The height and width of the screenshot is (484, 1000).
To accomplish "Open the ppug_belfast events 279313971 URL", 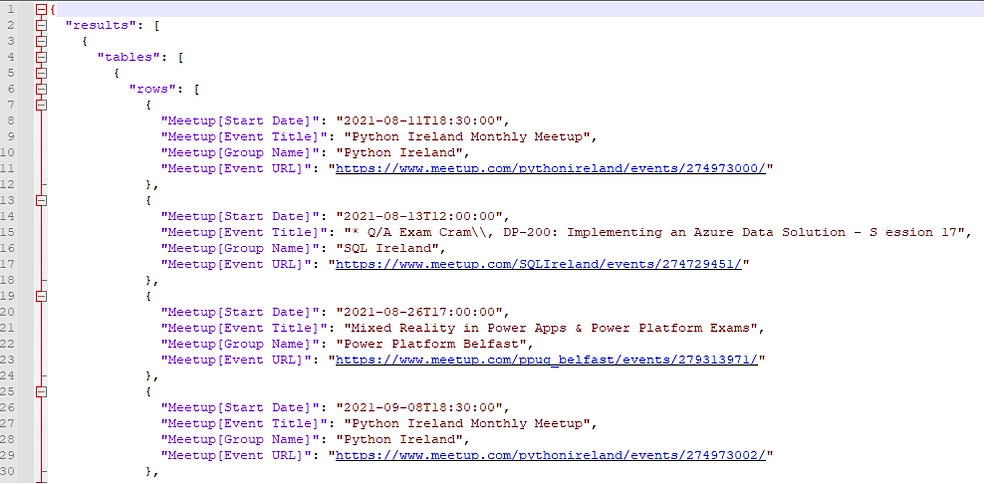I will 547,360.
